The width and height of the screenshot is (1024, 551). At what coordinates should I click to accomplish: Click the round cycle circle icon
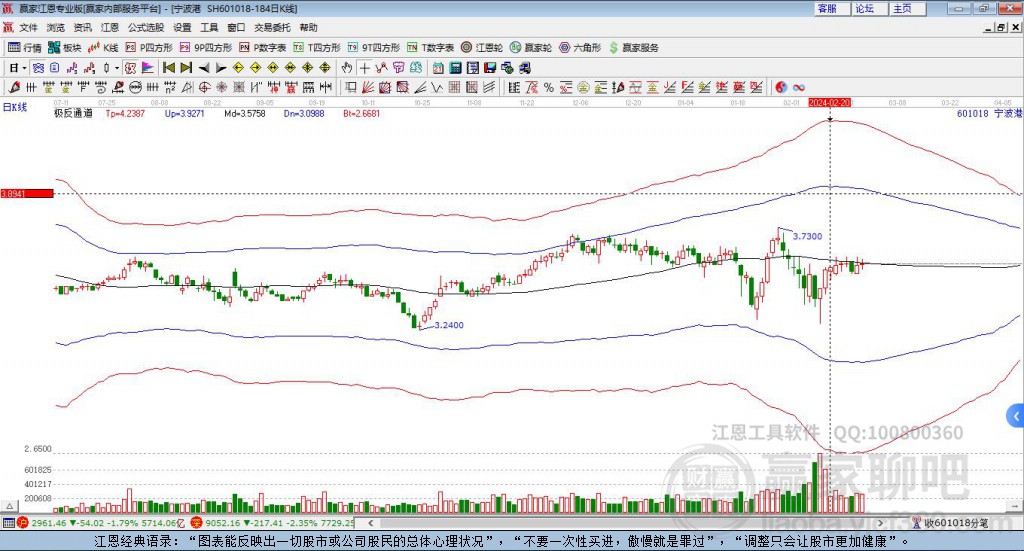135,87
